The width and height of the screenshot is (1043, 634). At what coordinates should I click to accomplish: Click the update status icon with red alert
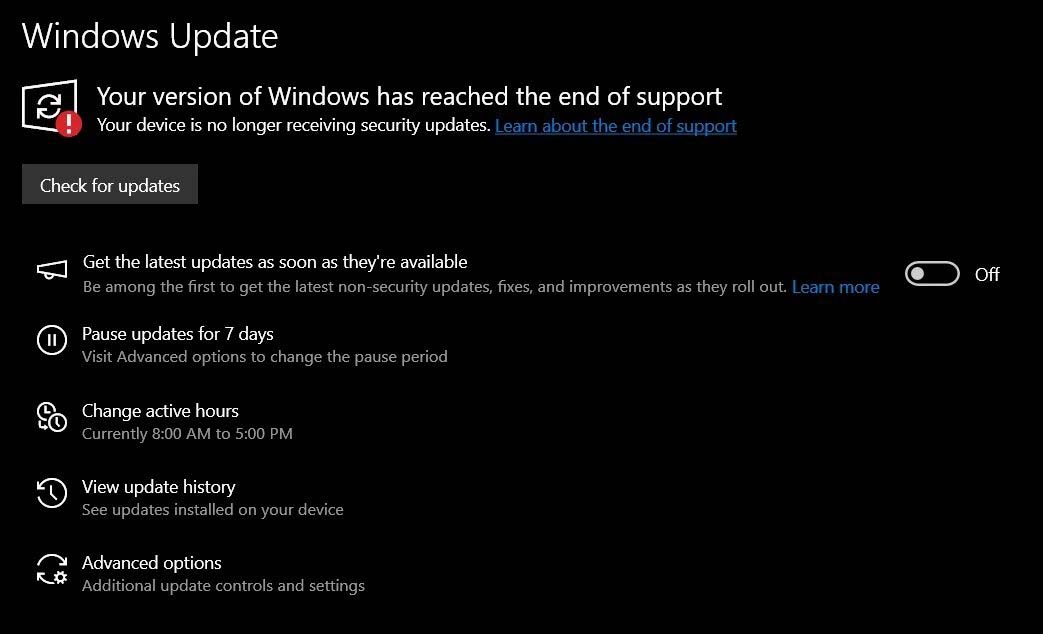tap(50, 108)
